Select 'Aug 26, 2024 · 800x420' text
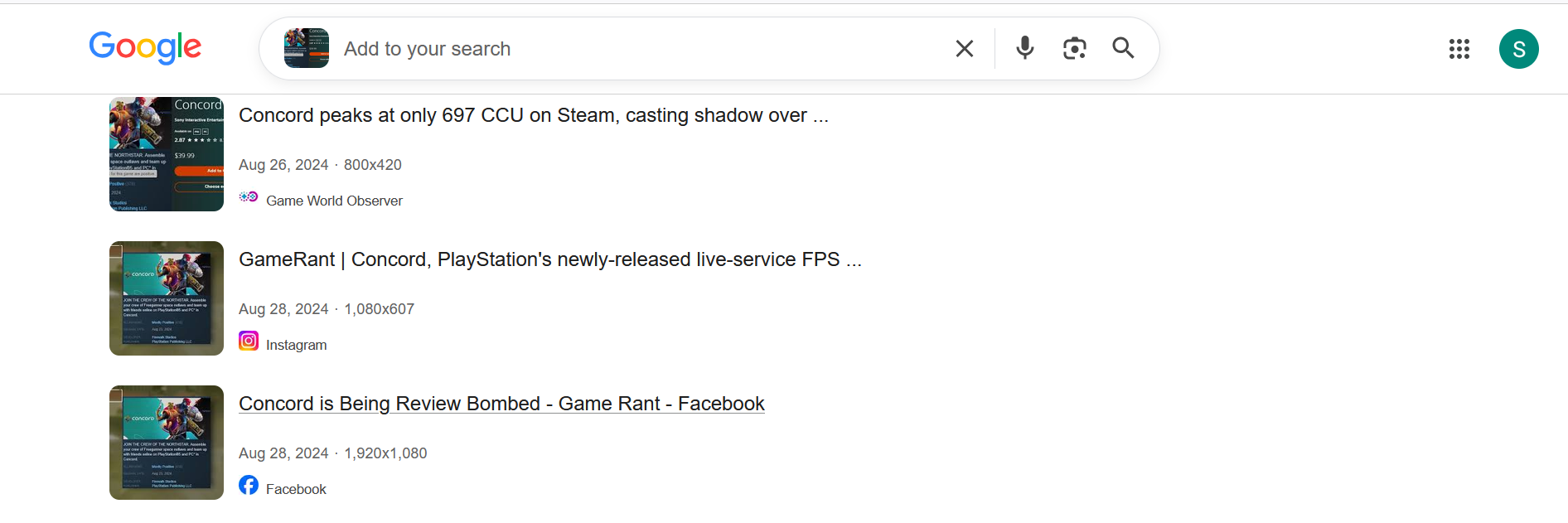This screenshot has width=1568, height=523. tap(320, 165)
